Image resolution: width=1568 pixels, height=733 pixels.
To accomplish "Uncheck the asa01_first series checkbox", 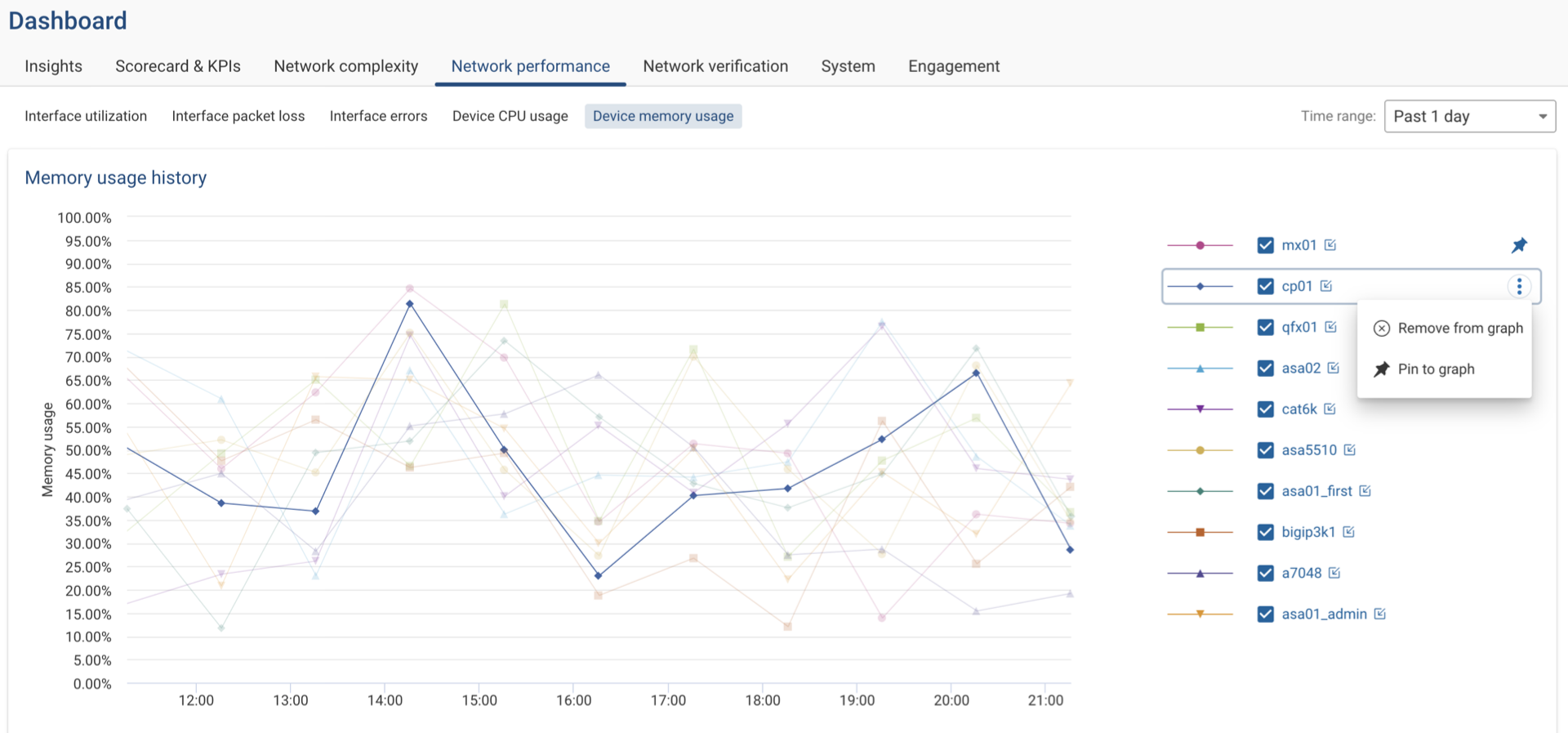I will coord(1266,490).
